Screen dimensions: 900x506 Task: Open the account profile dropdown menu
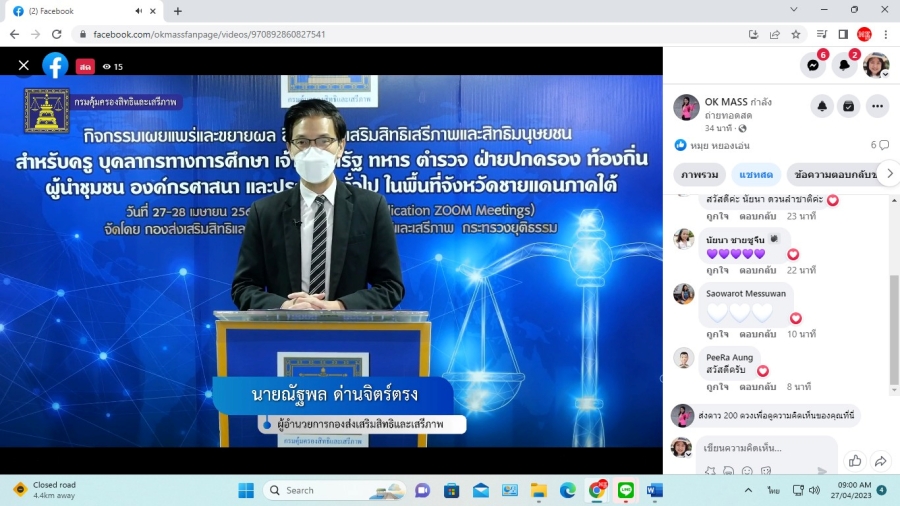876,65
